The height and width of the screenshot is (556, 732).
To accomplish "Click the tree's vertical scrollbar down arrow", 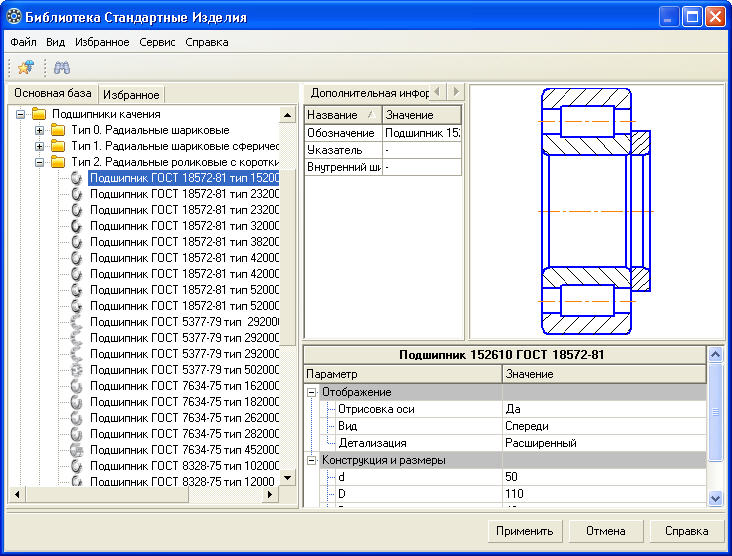I will (x=288, y=478).
